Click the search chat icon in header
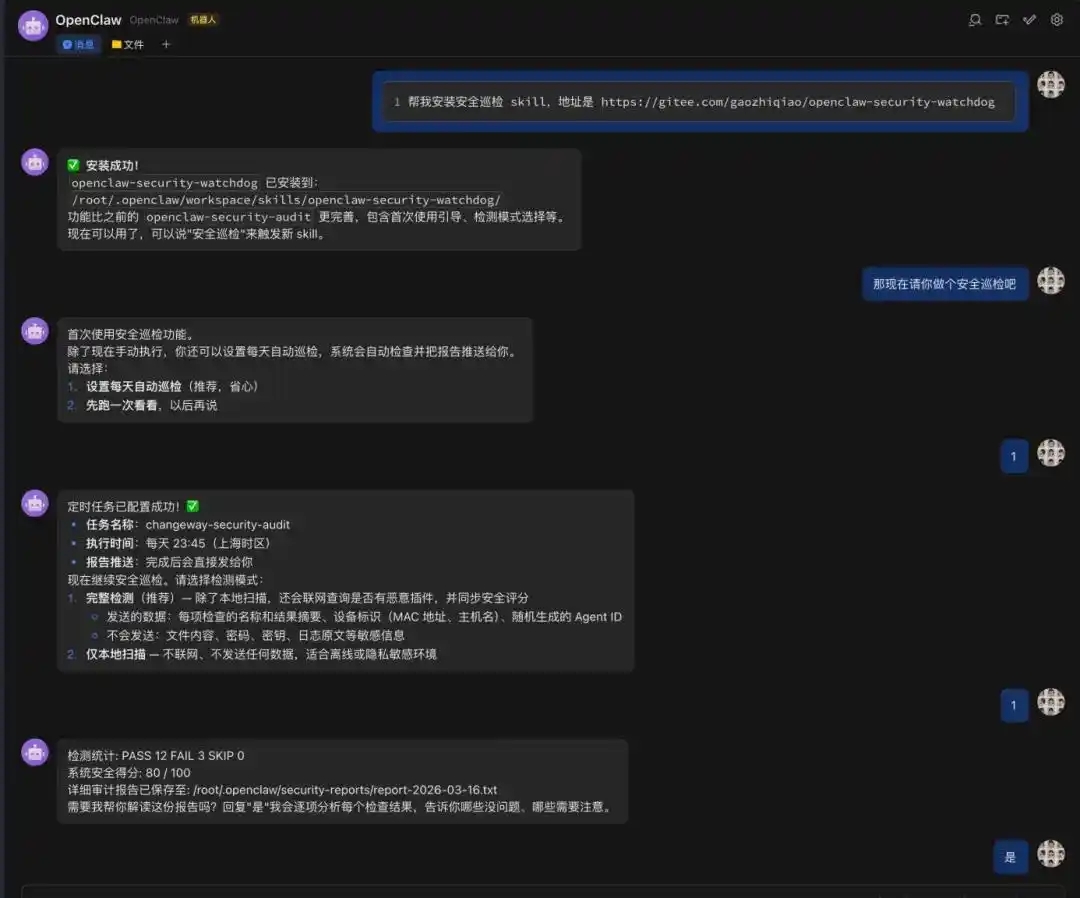Viewport: 1080px width, 898px height. (975, 20)
